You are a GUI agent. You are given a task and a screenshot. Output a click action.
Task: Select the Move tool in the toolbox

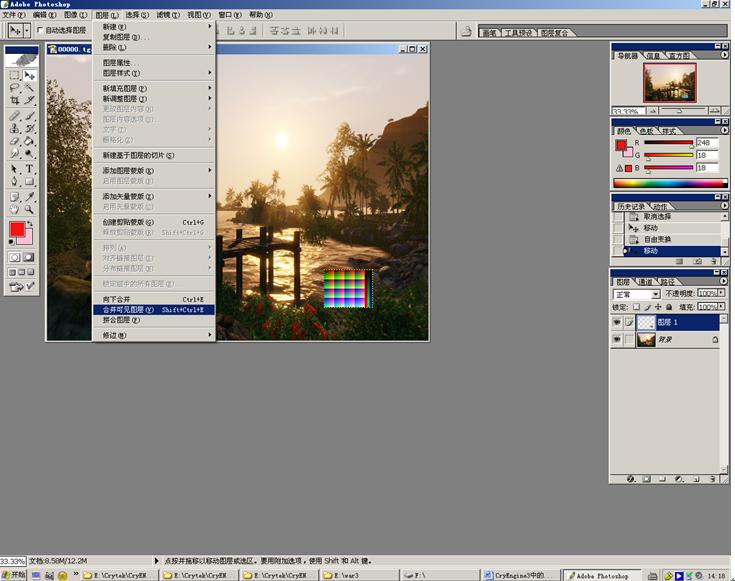click(x=30, y=75)
